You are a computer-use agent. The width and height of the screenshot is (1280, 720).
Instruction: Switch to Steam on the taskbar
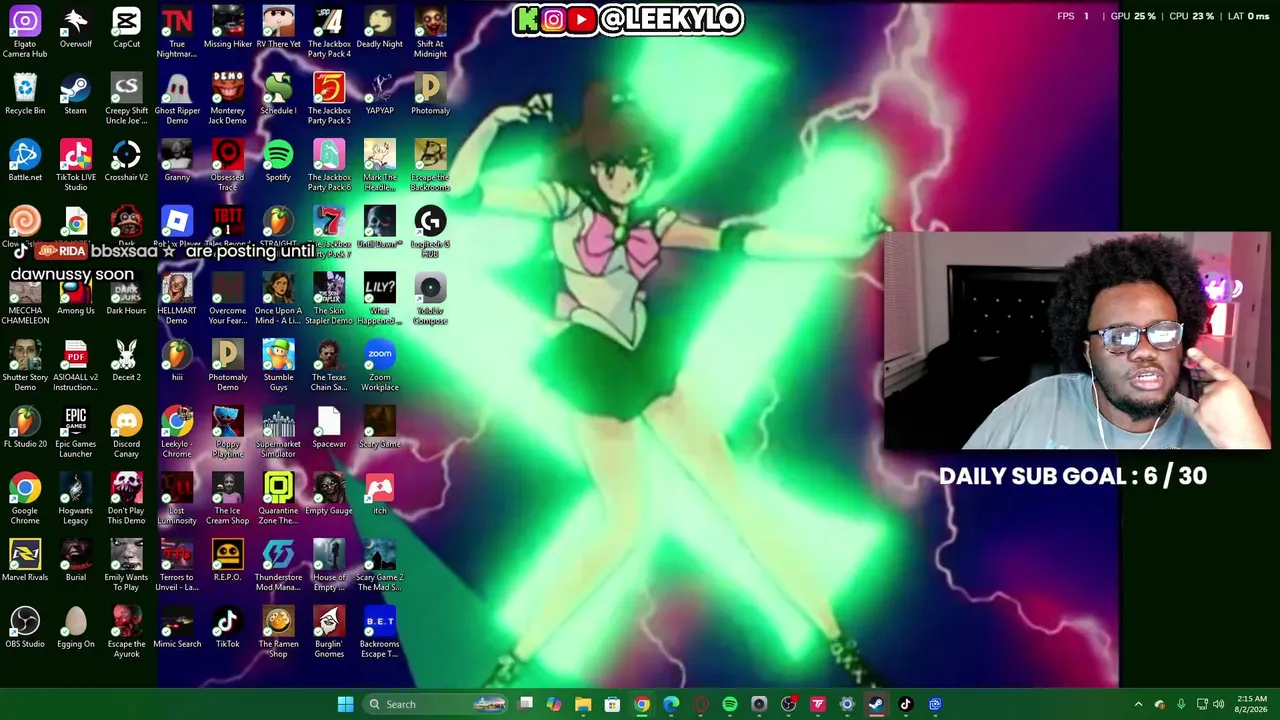tap(876, 704)
